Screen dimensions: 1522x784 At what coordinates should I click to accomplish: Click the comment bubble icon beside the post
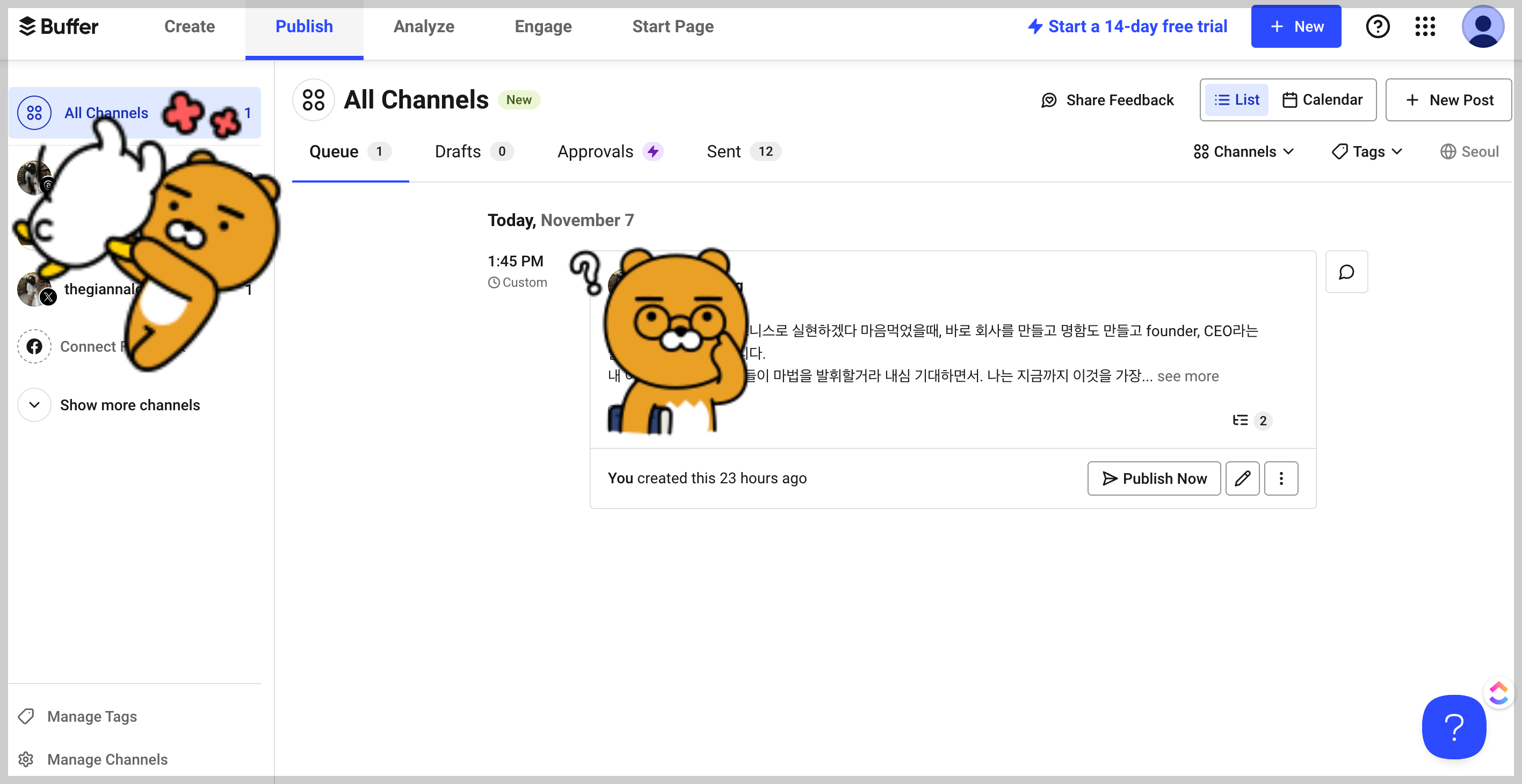[x=1346, y=272]
